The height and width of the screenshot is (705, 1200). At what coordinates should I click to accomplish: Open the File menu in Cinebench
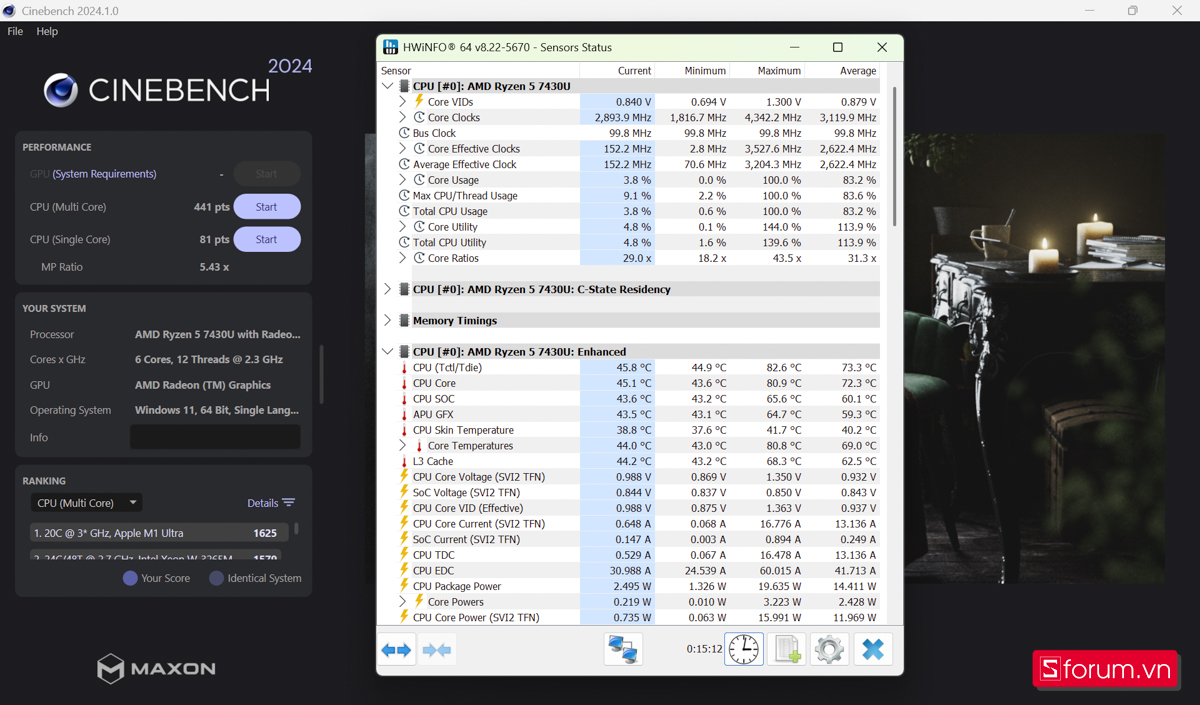tap(15, 31)
